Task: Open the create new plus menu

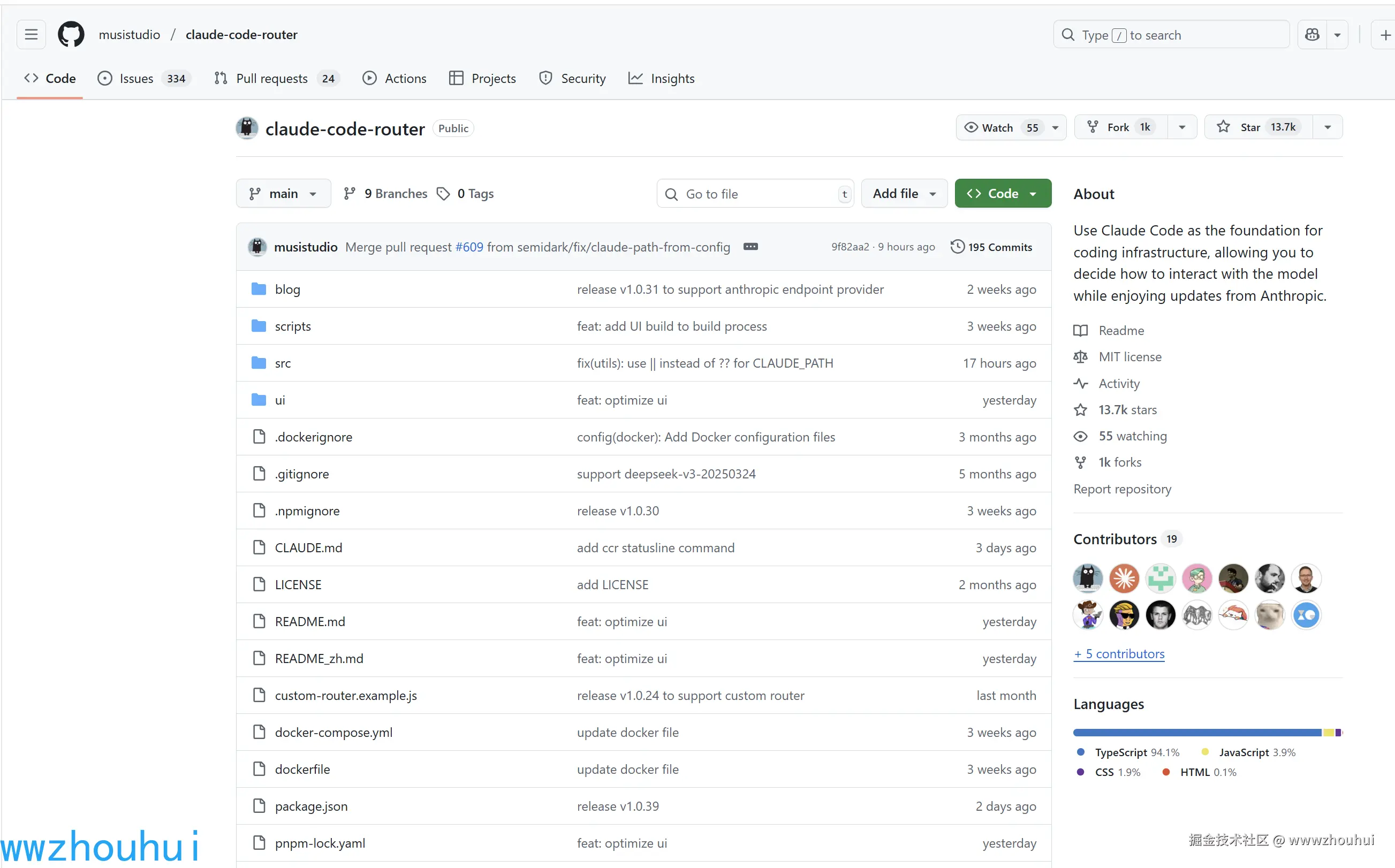Action: [1384, 35]
